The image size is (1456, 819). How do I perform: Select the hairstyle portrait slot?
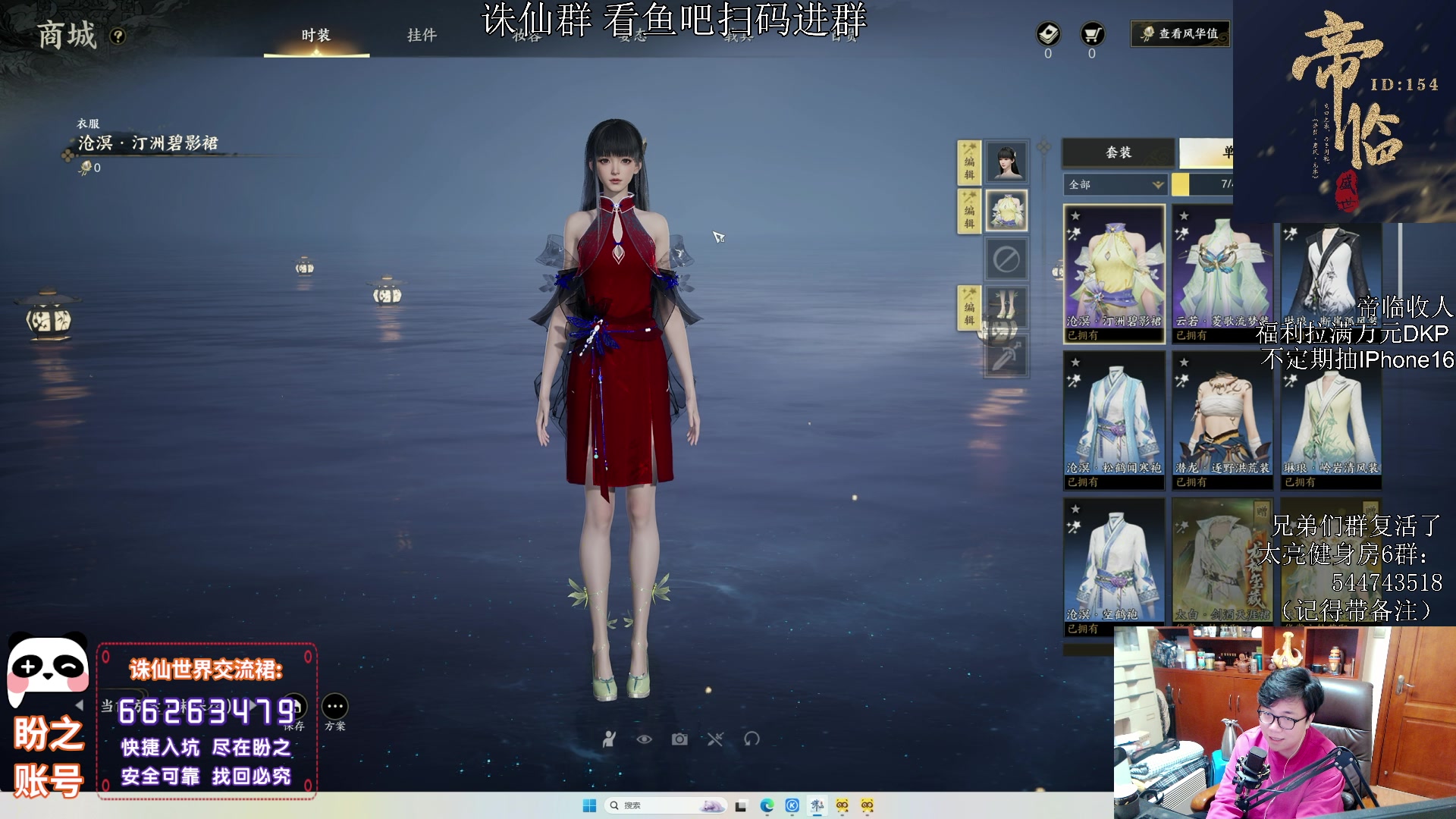pyautogui.click(x=1006, y=162)
